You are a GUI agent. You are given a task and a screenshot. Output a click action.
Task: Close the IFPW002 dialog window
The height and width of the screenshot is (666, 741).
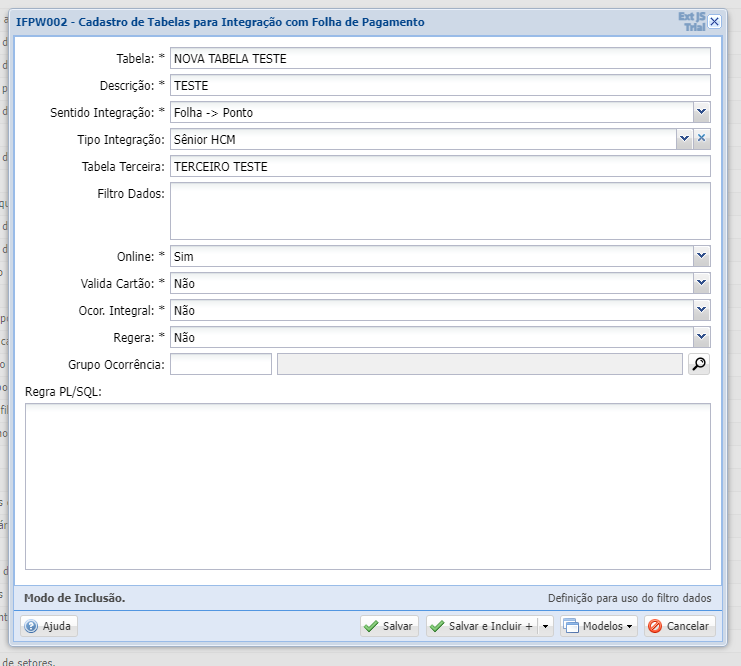(x=715, y=21)
